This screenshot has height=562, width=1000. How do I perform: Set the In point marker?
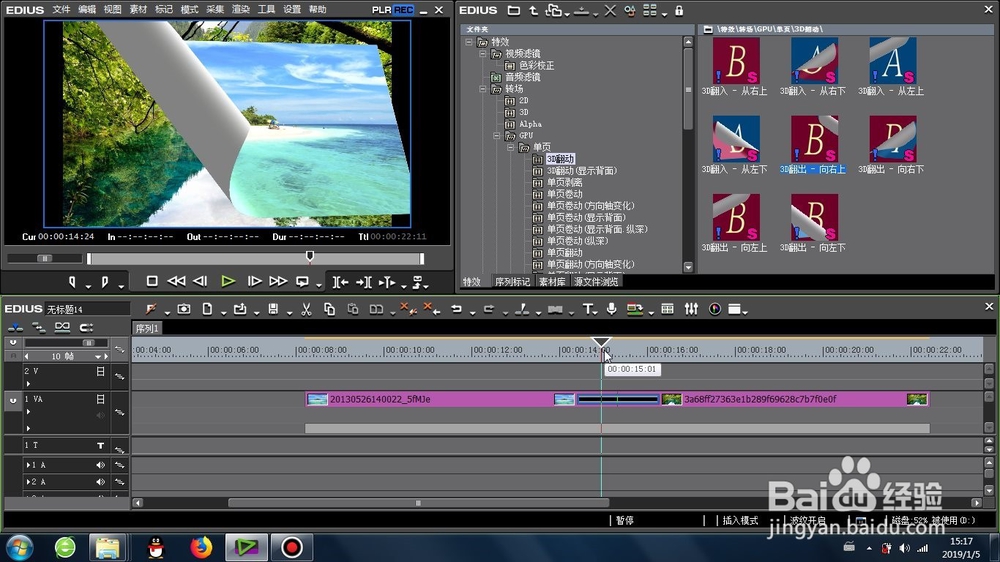tap(72, 281)
